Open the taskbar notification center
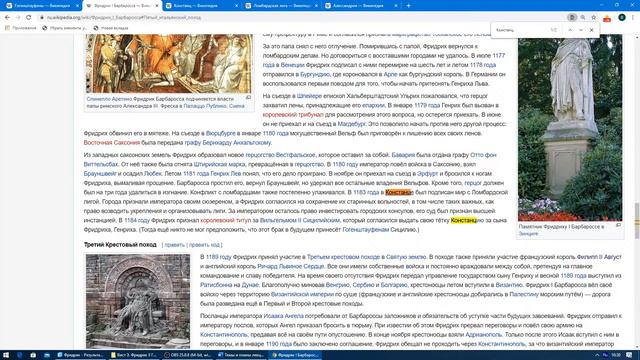The height and width of the screenshot is (360, 640). click(629, 355)
